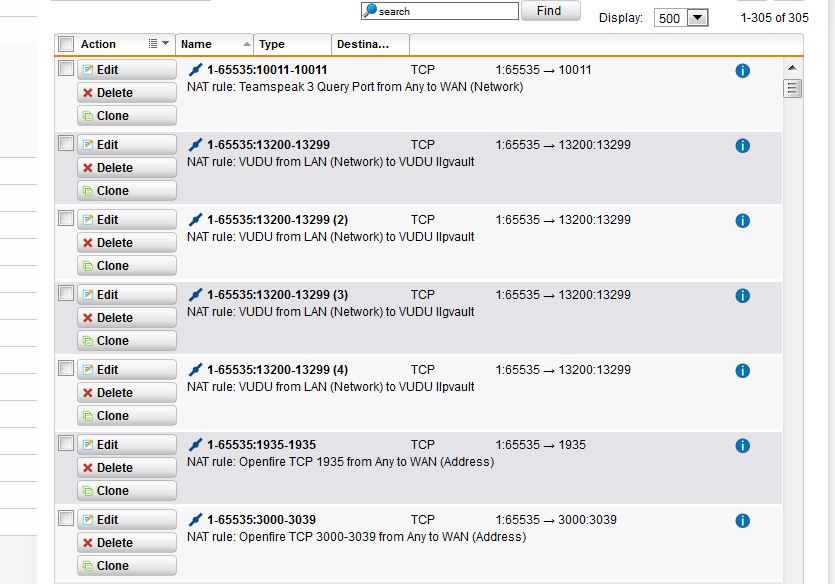Screen dimensions: 835x584
Task: Click the rule name '1-65535:3000-3039'
Action: 261,520
